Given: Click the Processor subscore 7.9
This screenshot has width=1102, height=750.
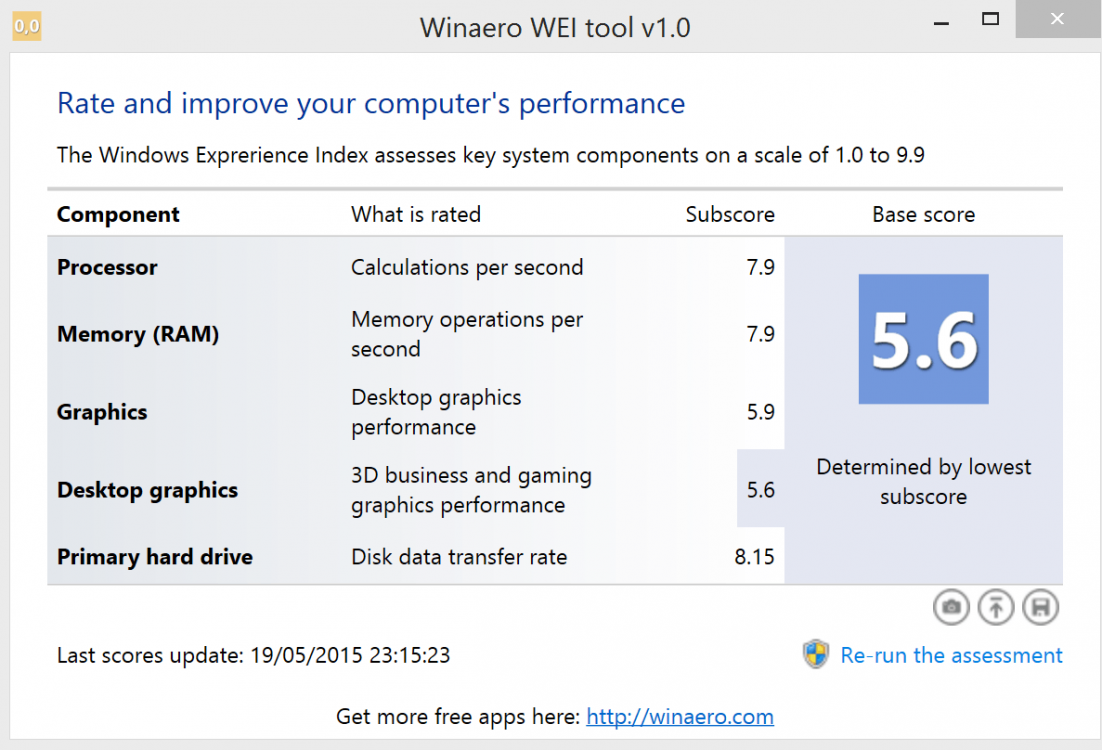Looking at the screenshot, I should point(760,267).
